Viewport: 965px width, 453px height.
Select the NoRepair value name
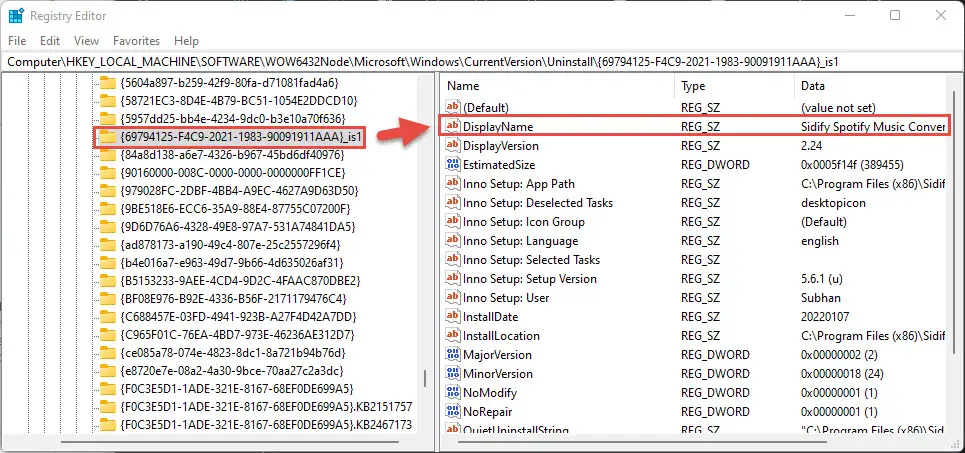pos(487,412)
